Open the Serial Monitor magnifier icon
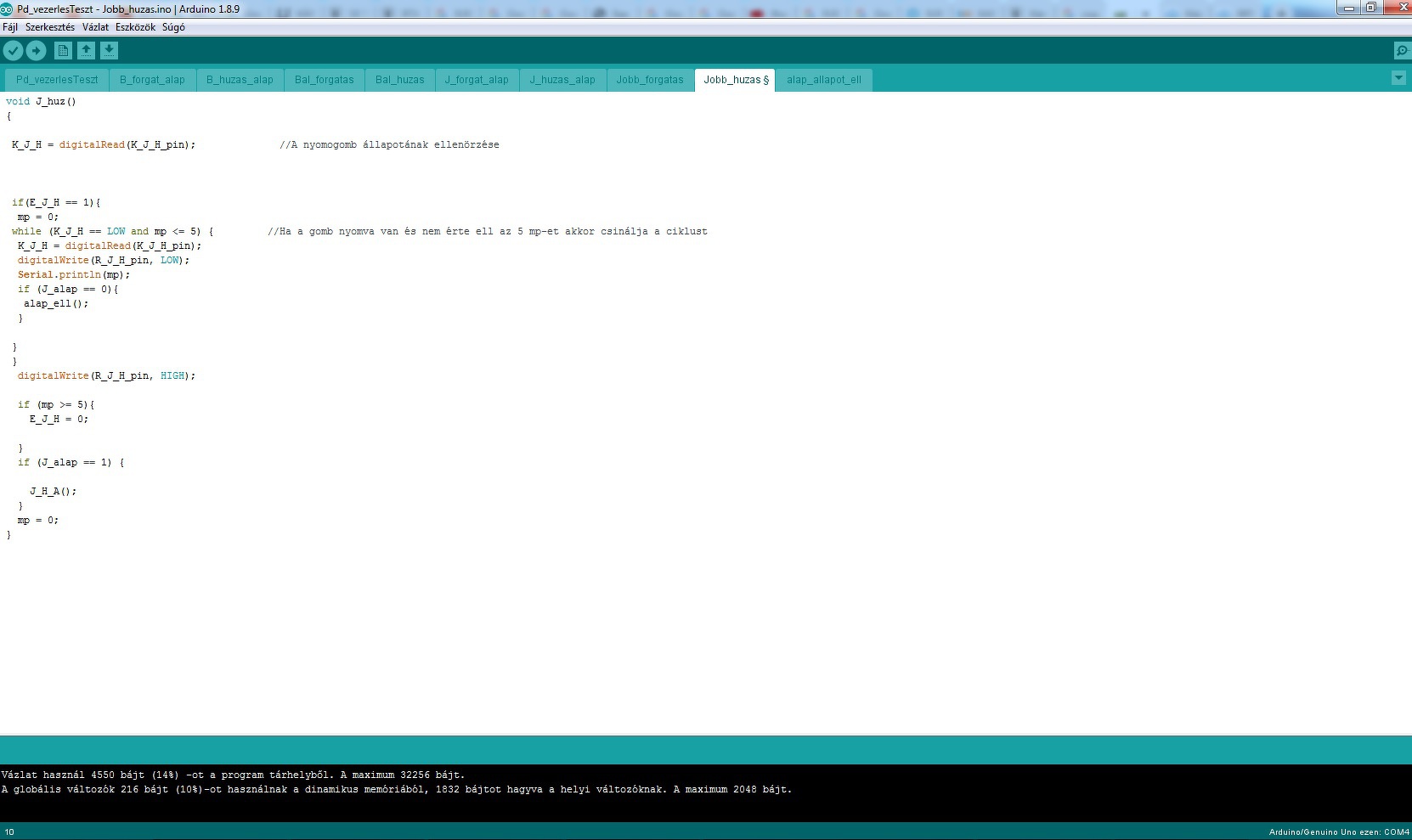The width and height of the screenshot is (1412, 840). click(1402, 51)
